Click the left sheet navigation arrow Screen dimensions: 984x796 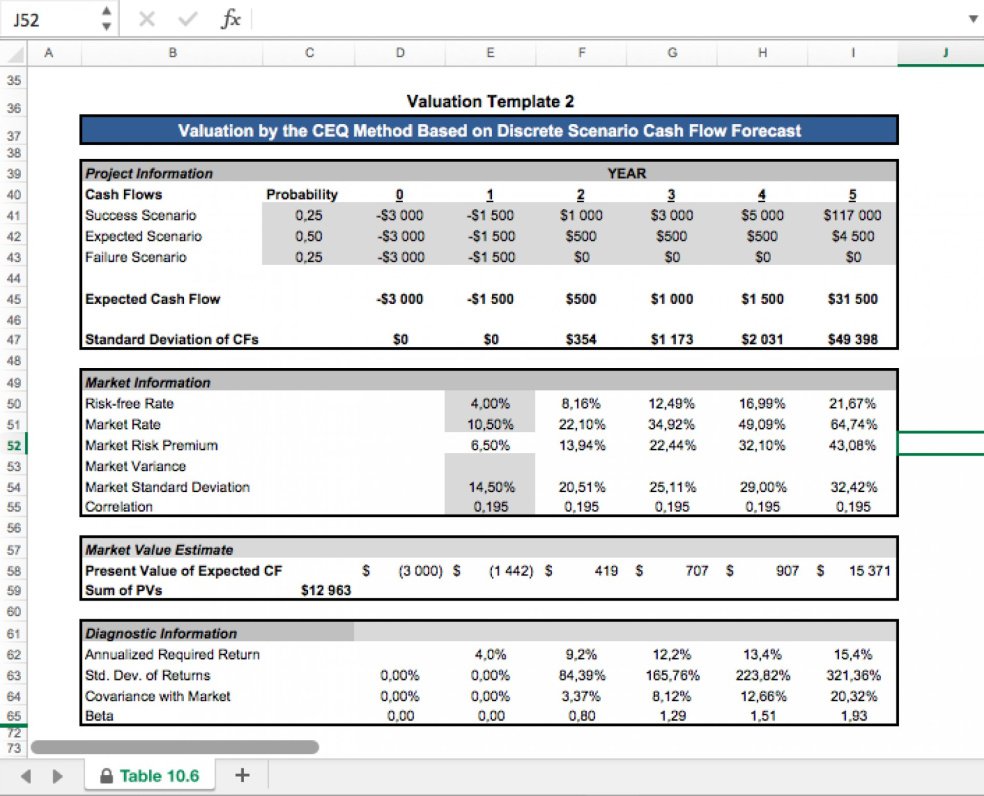point(26,773)
